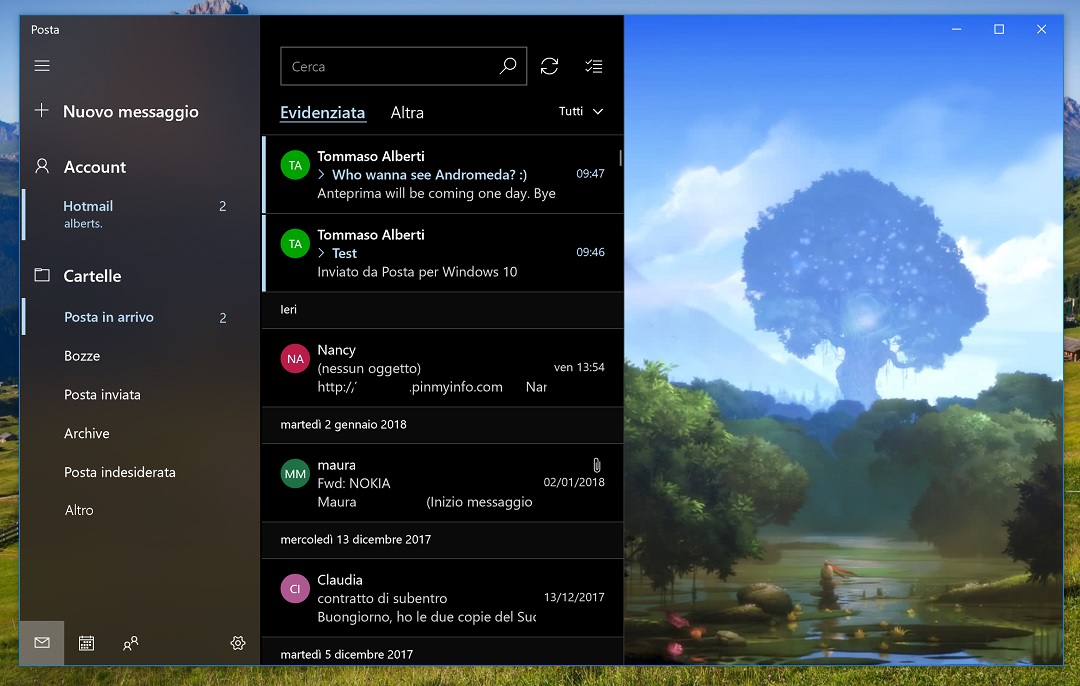The image size is (1080, 686).
Task: Open Posta in arrivo folder
Action: 141,318
